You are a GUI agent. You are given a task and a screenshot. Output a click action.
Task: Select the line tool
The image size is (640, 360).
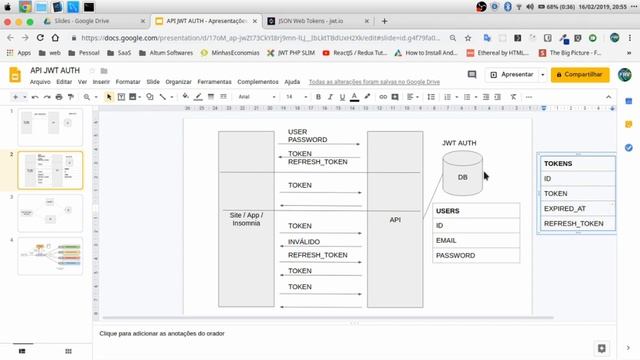pyautogui.click(x=163, y=97)
